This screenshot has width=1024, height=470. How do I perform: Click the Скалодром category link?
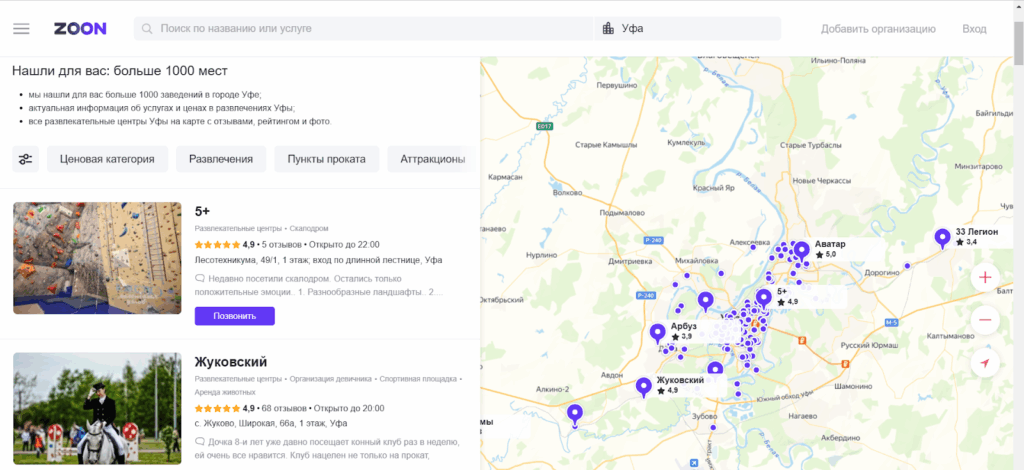pos(309,228)
